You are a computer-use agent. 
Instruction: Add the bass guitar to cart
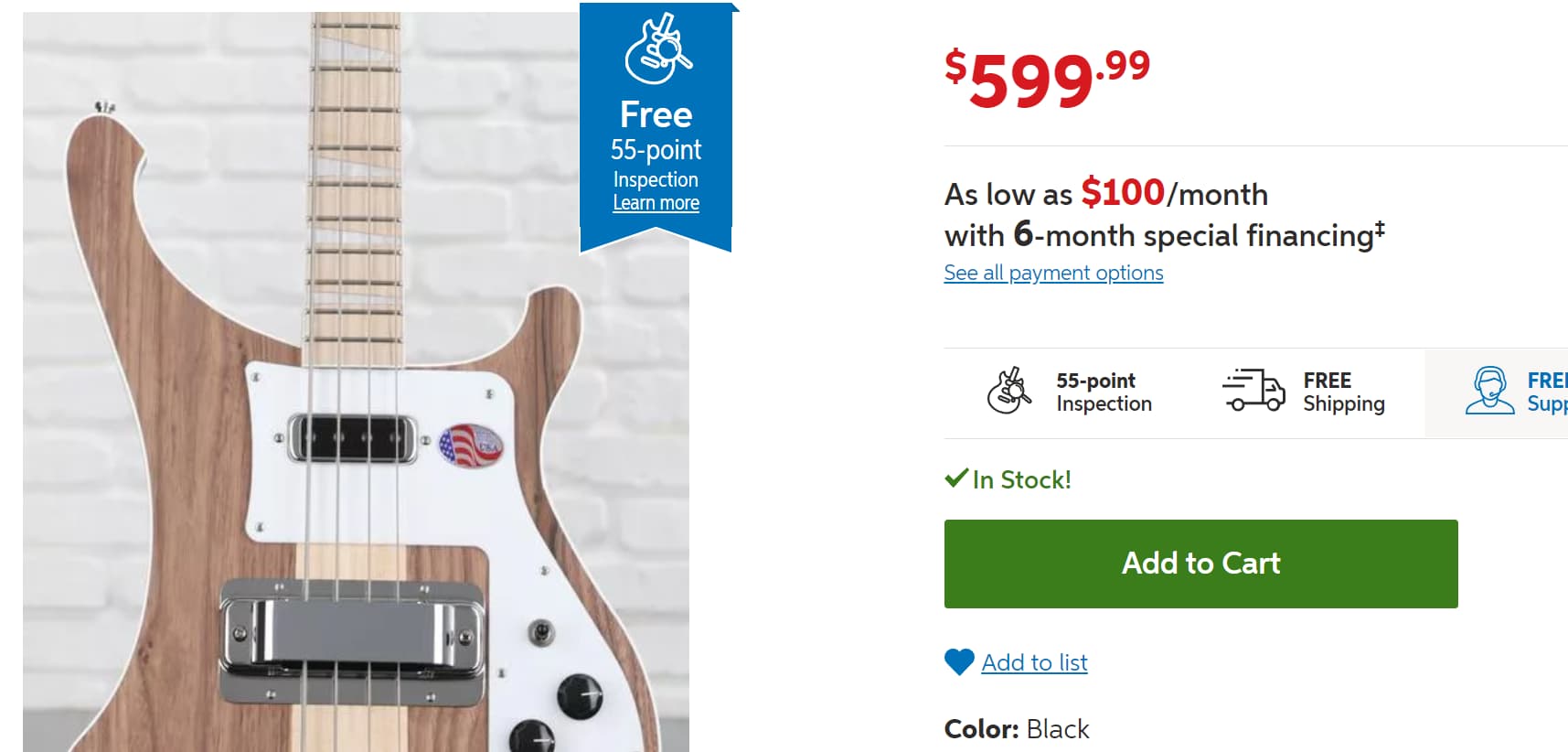[1200, 564]
